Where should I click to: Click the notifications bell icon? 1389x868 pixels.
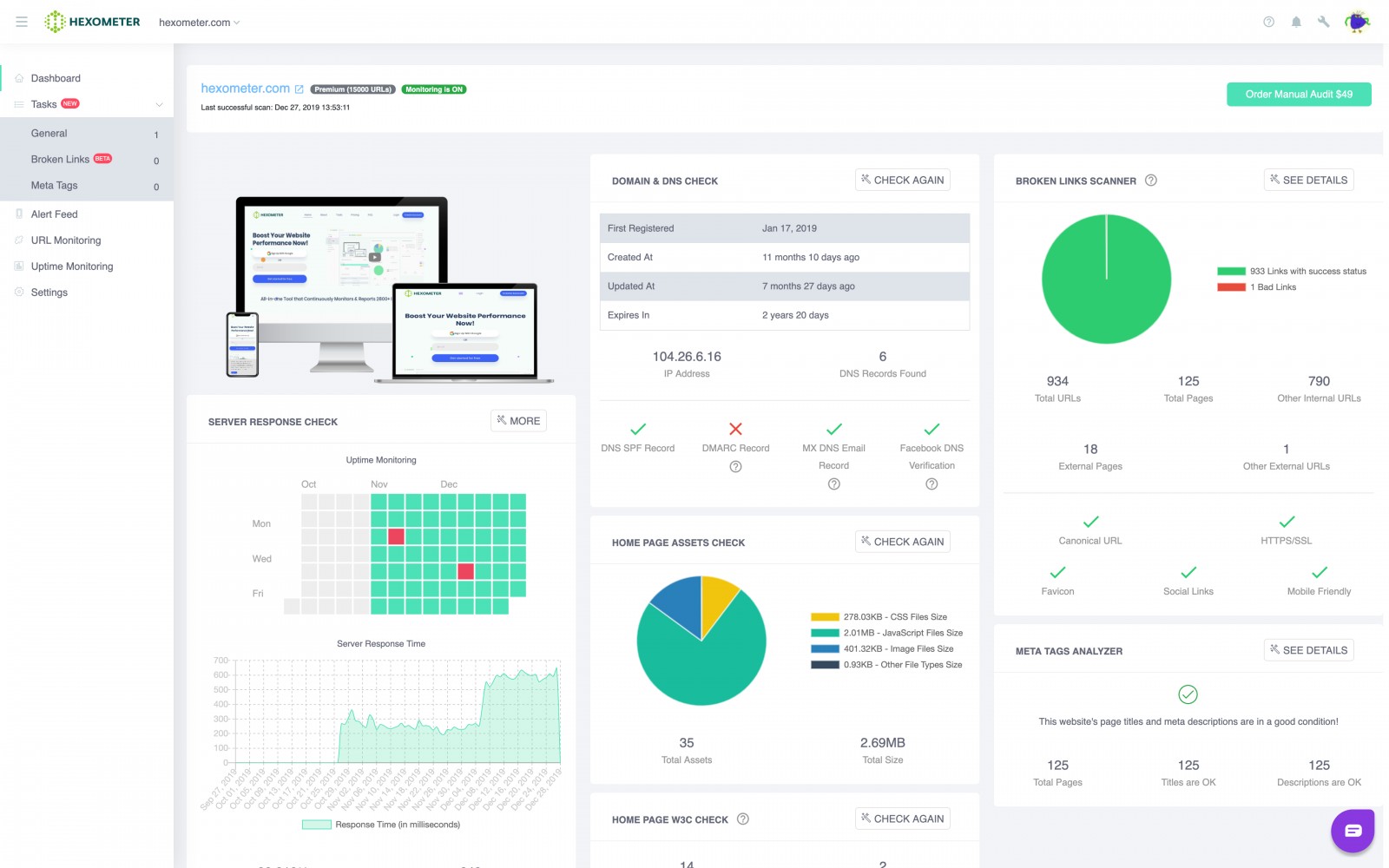pos(1296,22)
